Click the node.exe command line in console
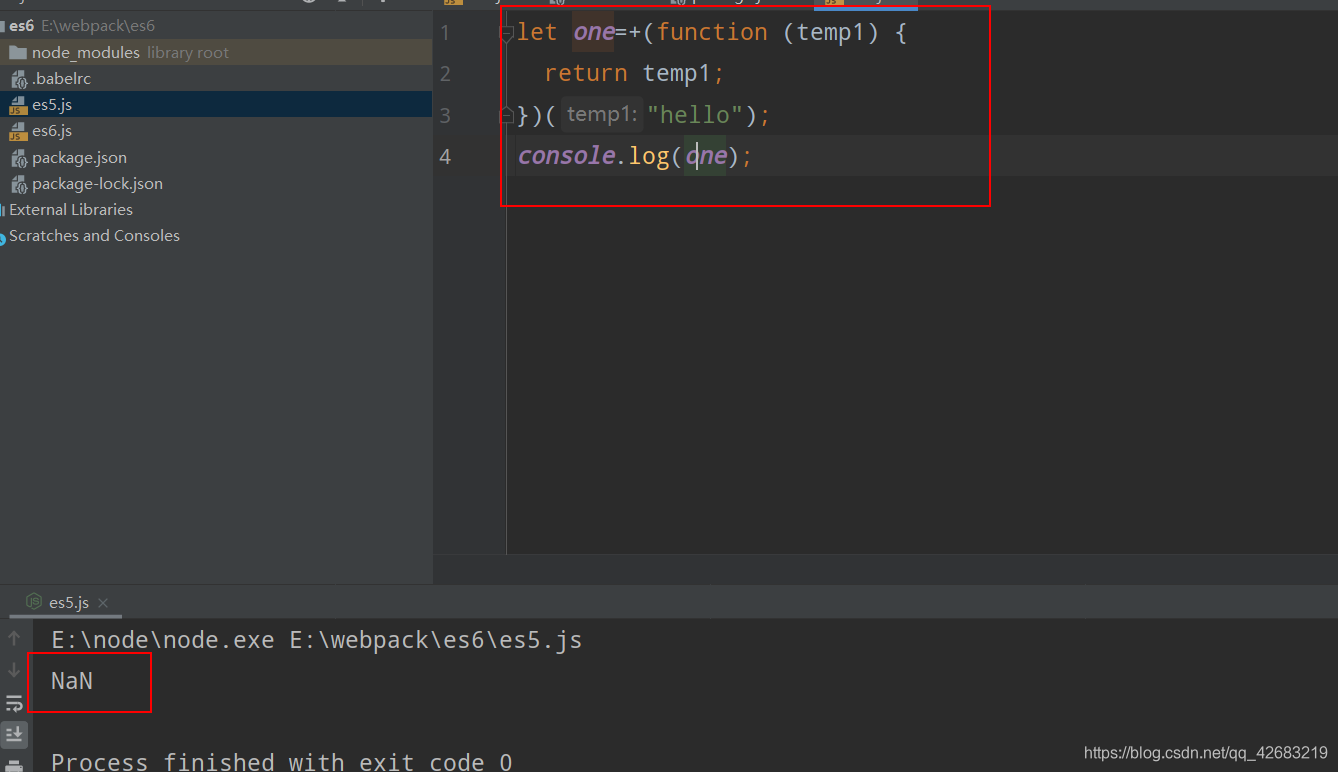1338x772 pixels. 317,640
